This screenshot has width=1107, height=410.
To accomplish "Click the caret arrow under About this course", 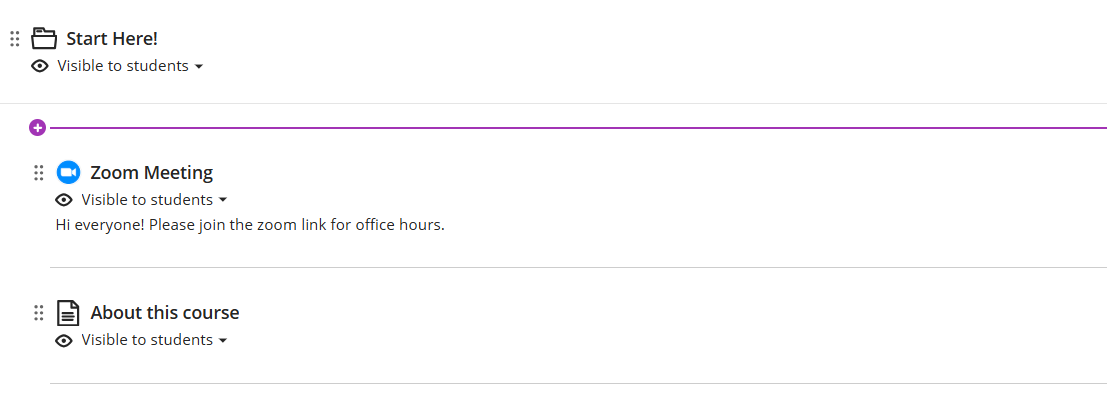I will (223, 341).
